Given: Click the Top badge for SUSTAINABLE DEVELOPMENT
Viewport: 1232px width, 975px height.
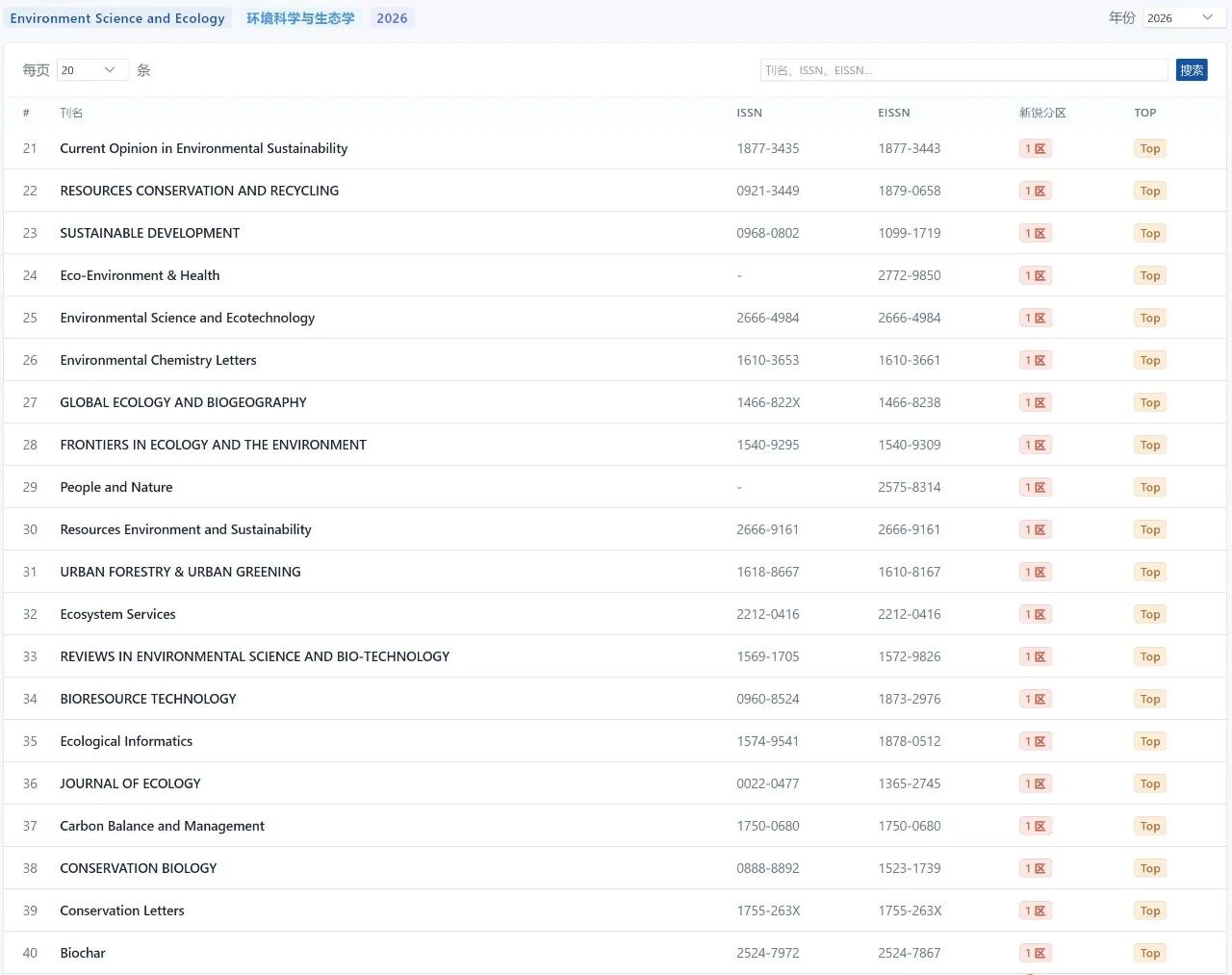Looking at the screenshot, I should tap(1149, 233).
